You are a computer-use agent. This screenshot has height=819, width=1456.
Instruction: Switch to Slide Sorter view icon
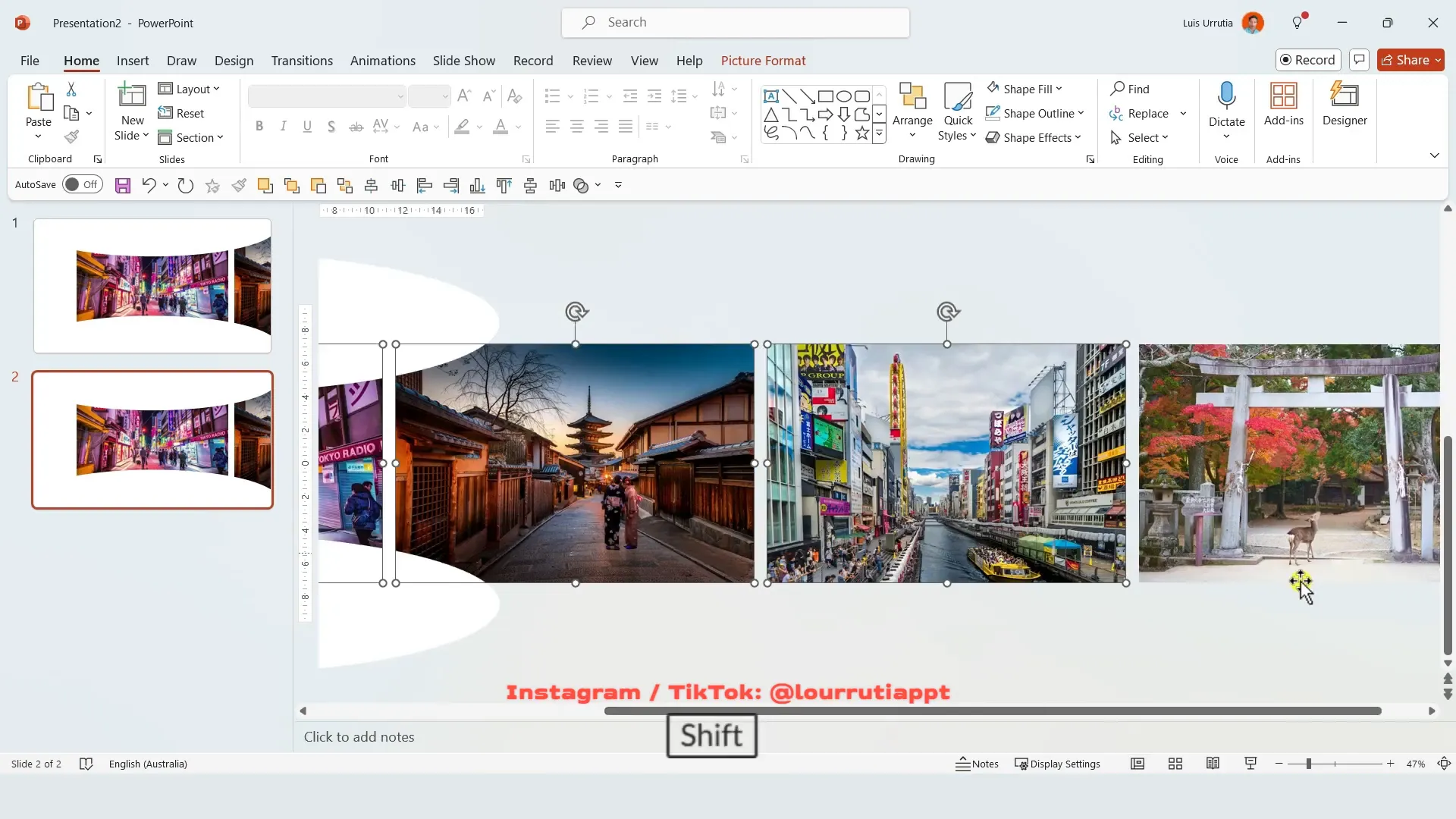[x=1175, y=764]
